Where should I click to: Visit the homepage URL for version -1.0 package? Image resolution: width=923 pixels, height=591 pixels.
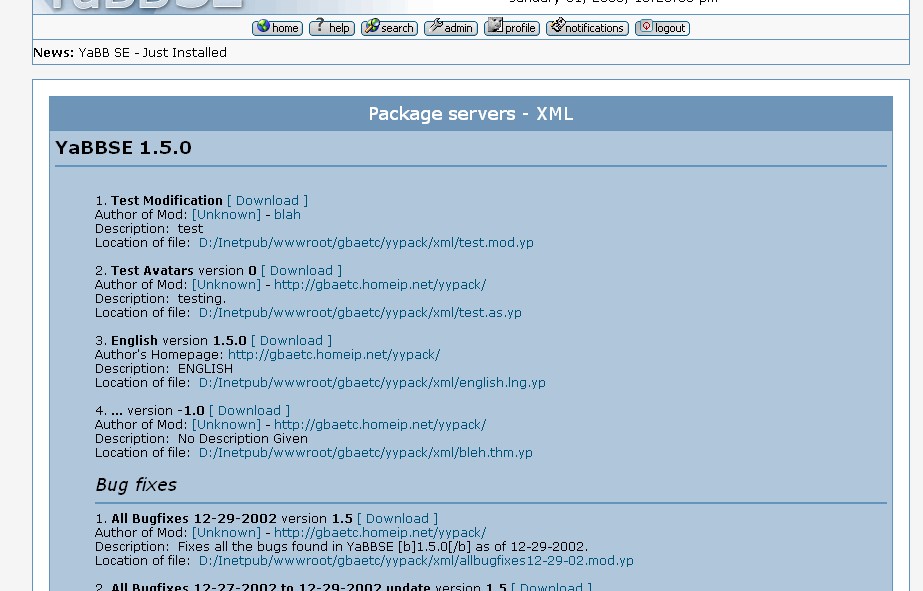pyautogui.click(x=380, y=425)
